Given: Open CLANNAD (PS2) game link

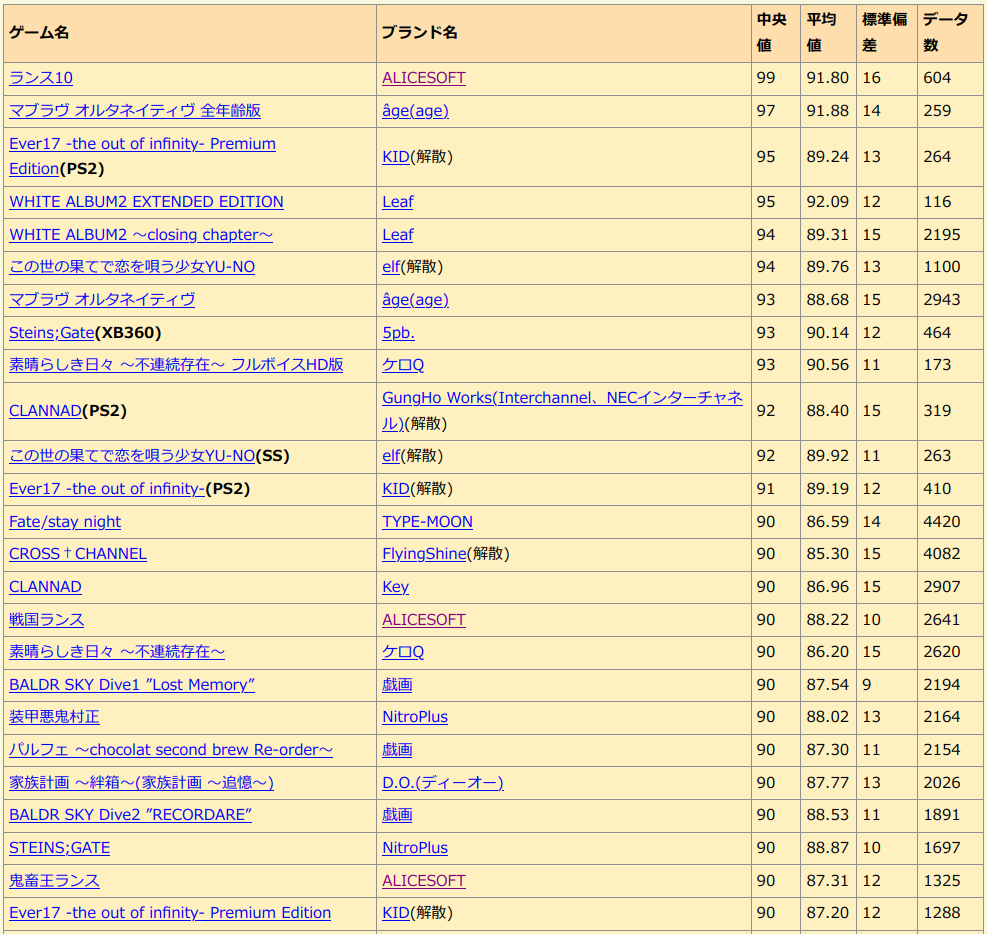Looking at the screenshot, I should click(x=45, y=411).
